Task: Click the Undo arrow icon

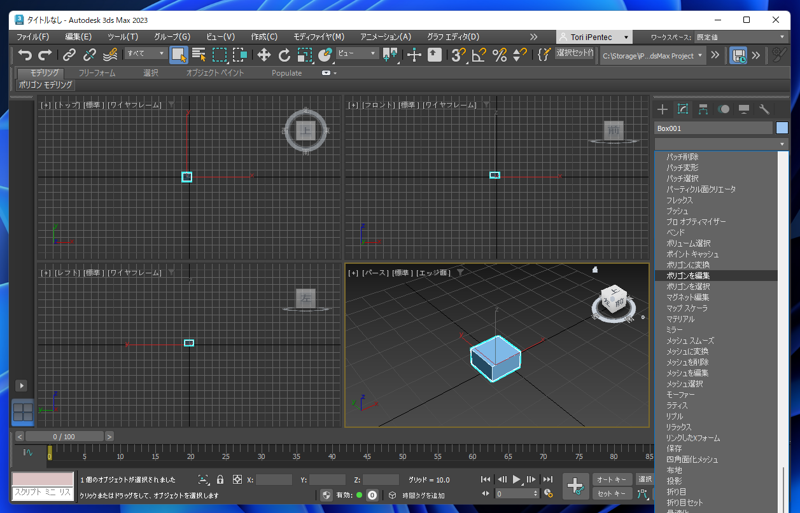Action: coord(24,55)
